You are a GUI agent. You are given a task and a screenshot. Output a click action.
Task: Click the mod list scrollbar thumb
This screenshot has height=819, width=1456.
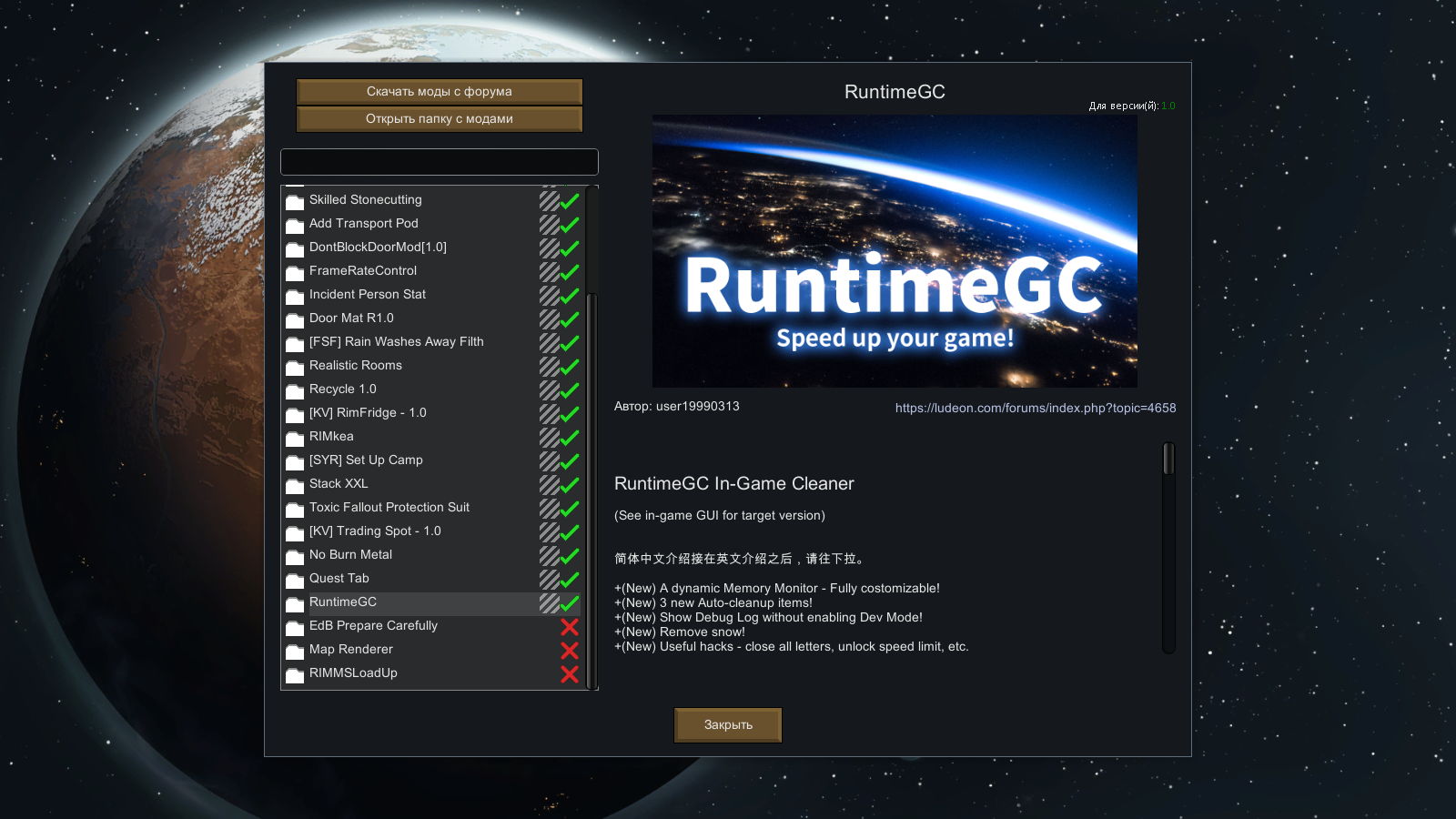coord(591,490)
